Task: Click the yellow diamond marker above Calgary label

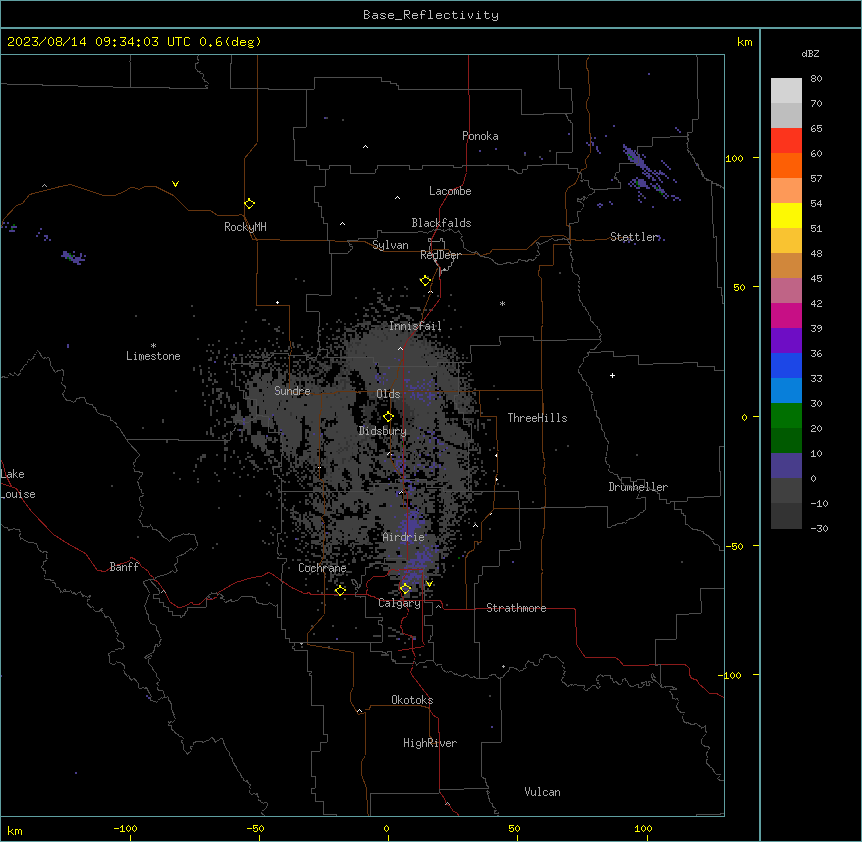Action: (x=405, y=589)
